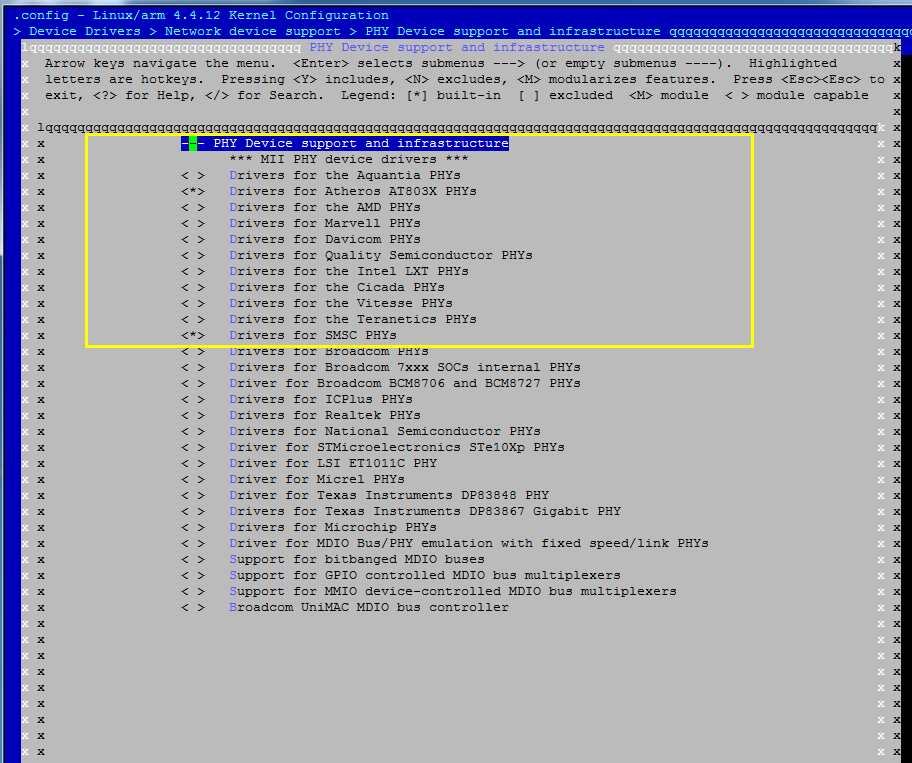The height and width of the screenshot is (763, 912).
Task: Select 'Support for MMIO device-controlled MDIO bus multiplexers'
Action: [x=453, y=591]
